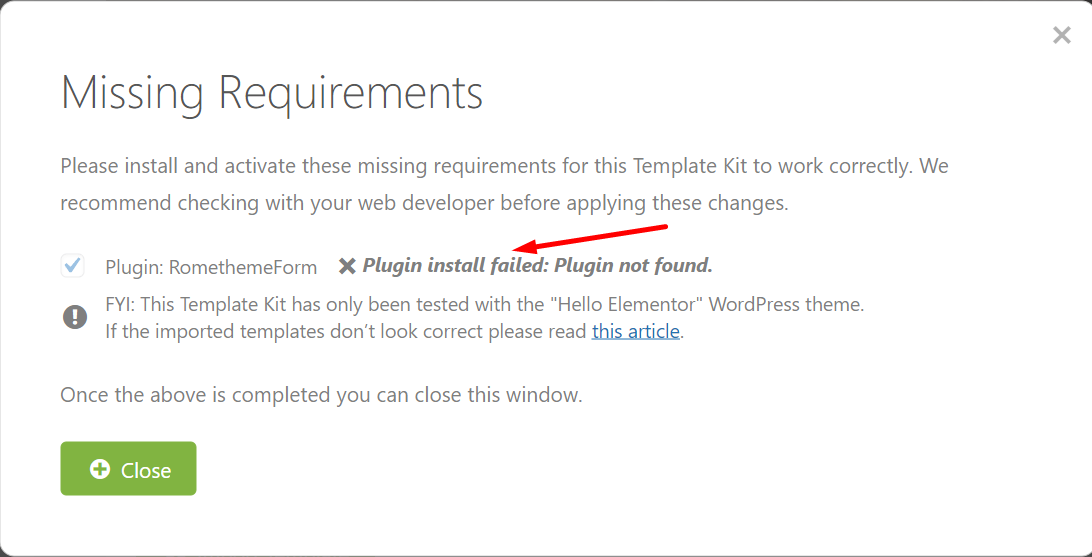Click the "Please install and activate" instruction line
This screenshot has width=1092, height=557.
tap(504, 167)
